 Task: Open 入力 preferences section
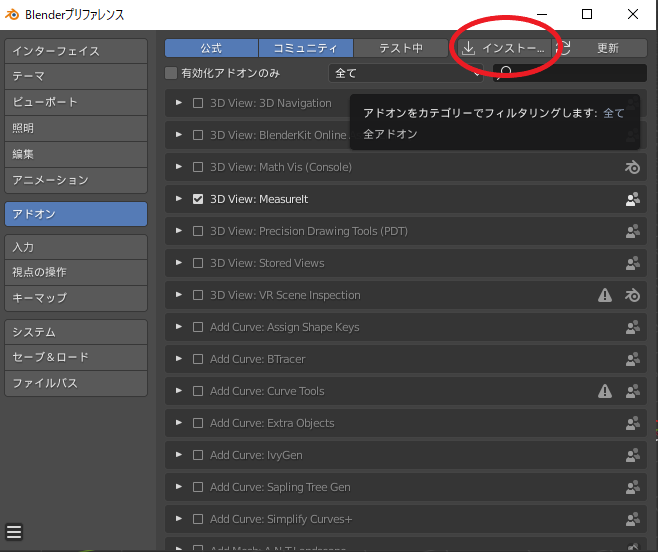(76, 247)
